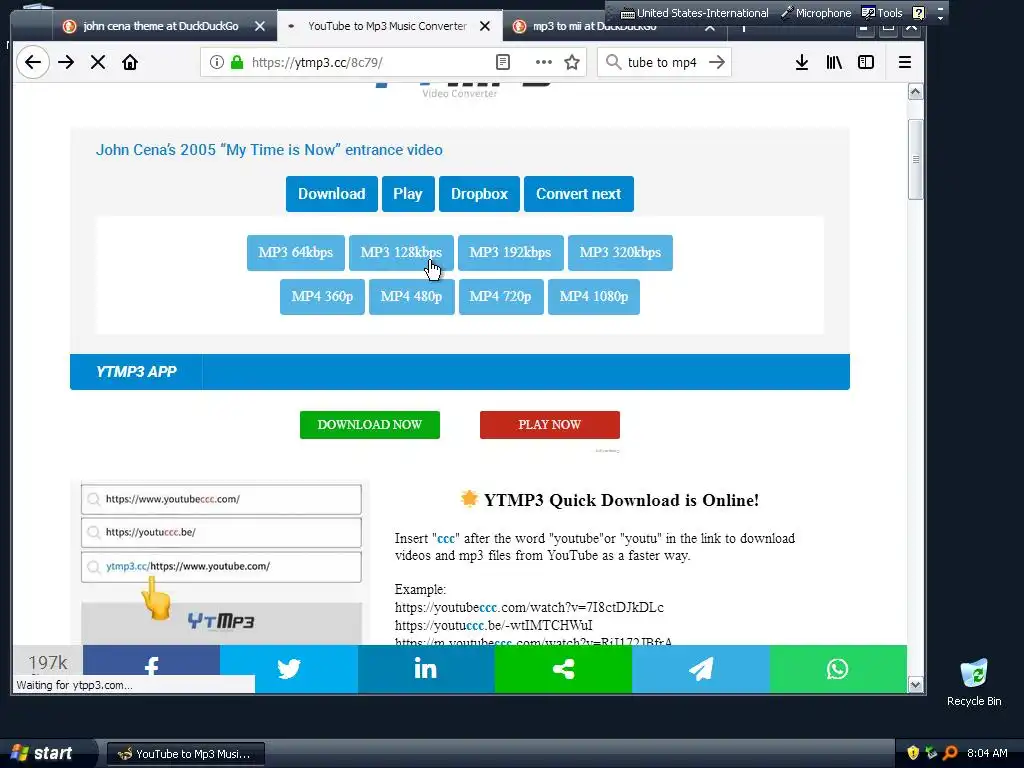This screenshot has width=1024, height=768.
Task: Open Tools on the language bar
Action: 882,12
